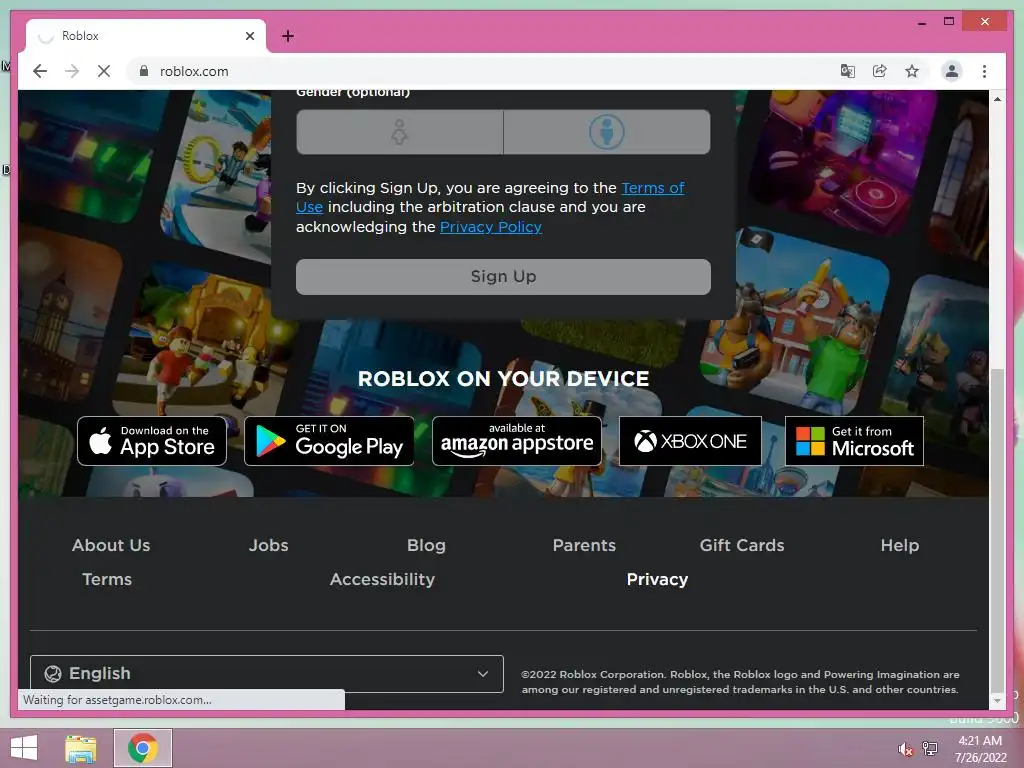
Task: Open a new browser tab
Action: tap(287, 36)
